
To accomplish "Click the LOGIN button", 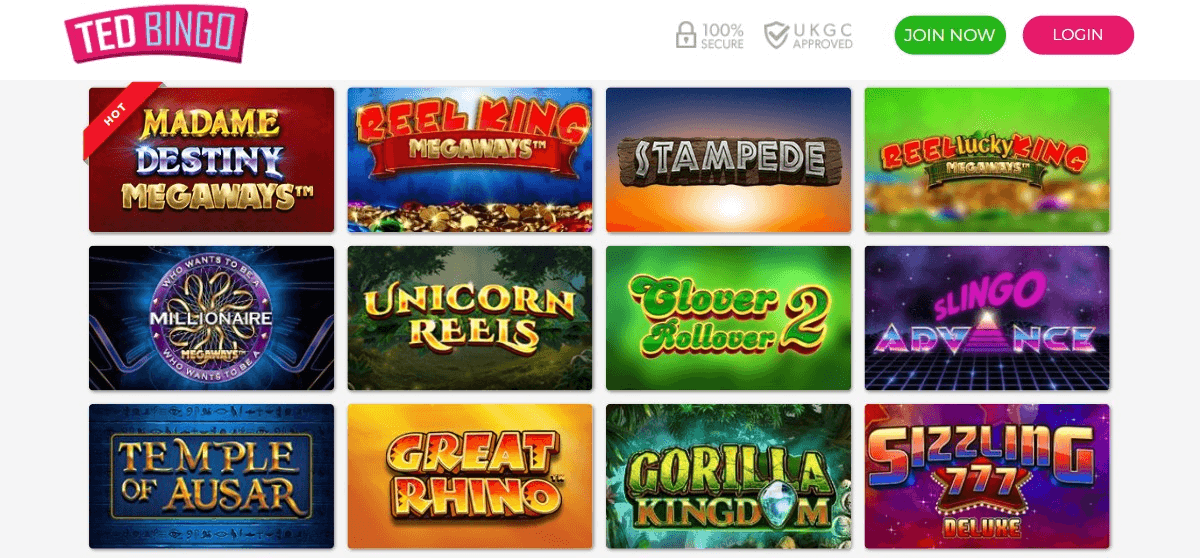I will (1078, 35).
